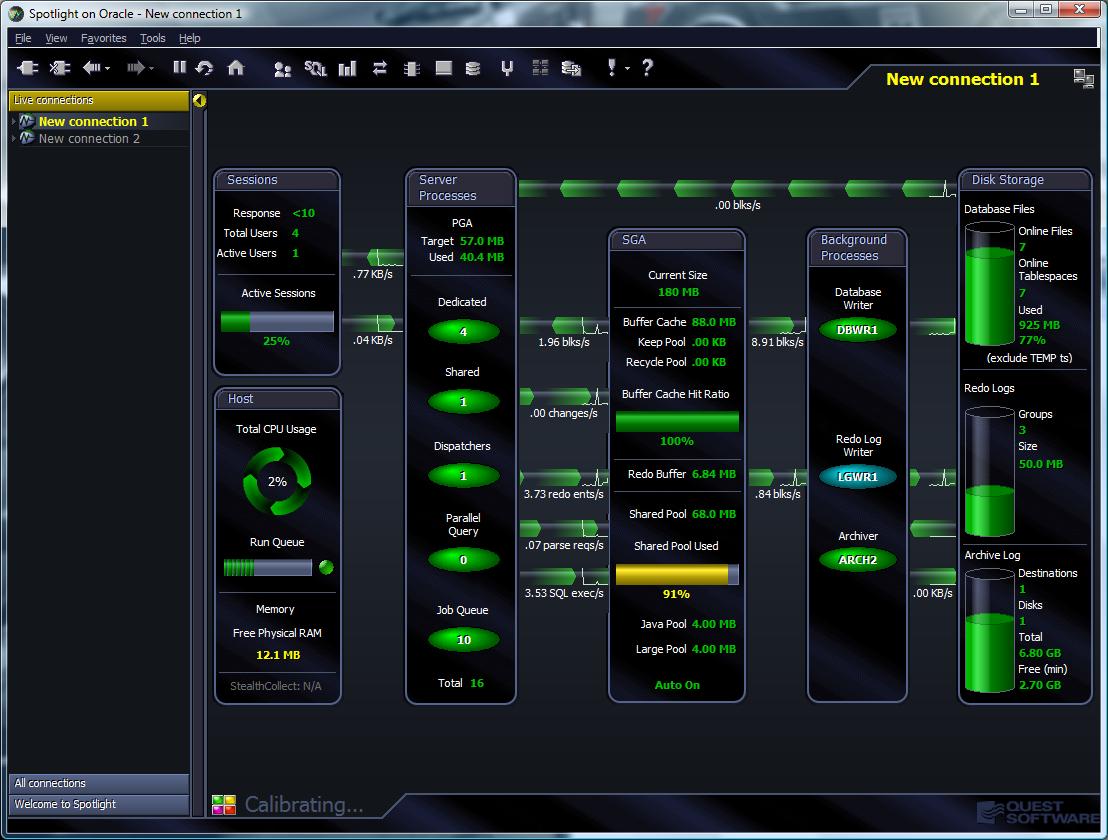Image resolution: width=1108 pixels, height=840 pixels.
Task: Click the Active Sessions 25% bar
Action: coord(277,321)
